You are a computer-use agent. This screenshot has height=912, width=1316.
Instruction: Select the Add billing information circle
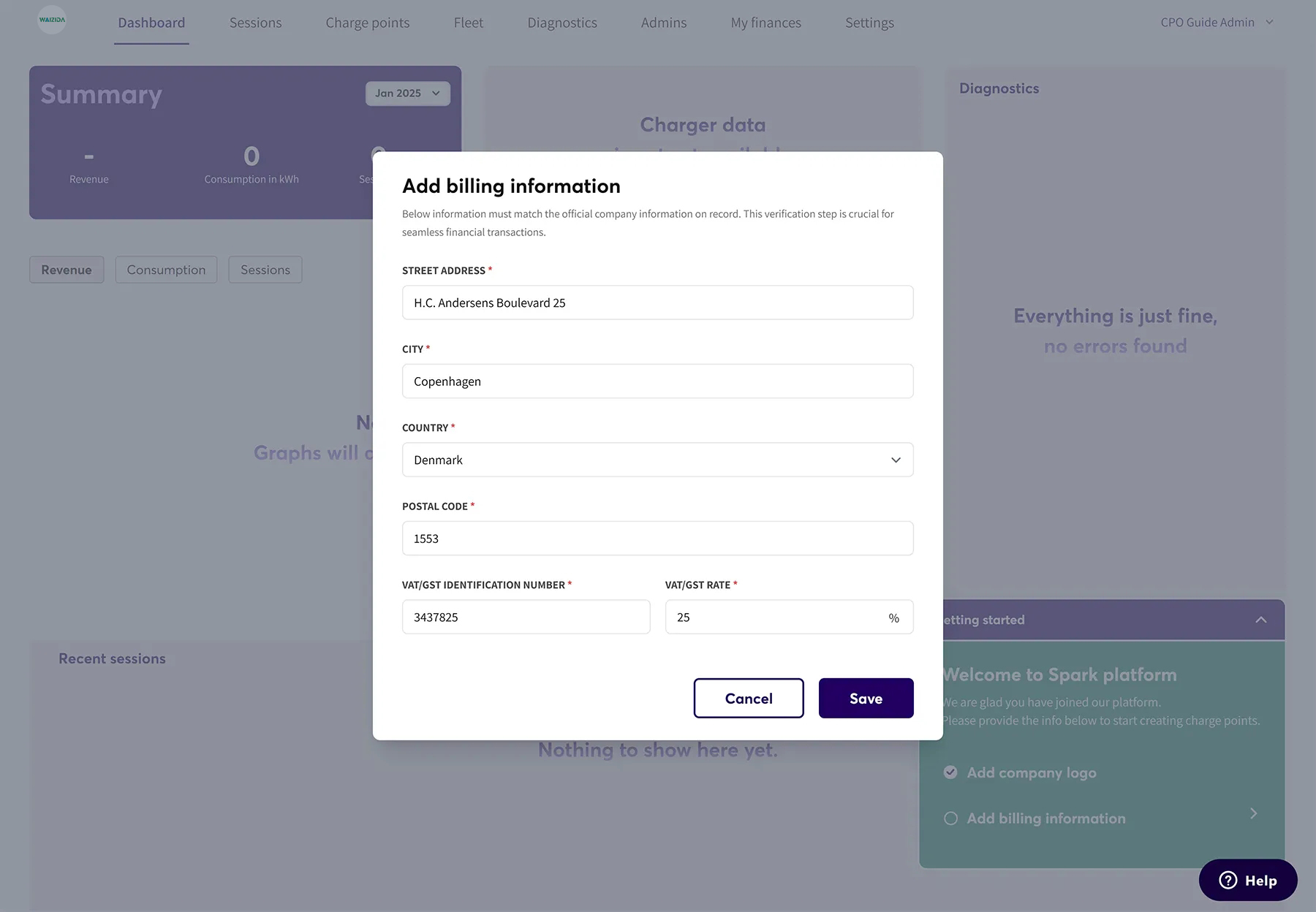(x=950, y=818)
